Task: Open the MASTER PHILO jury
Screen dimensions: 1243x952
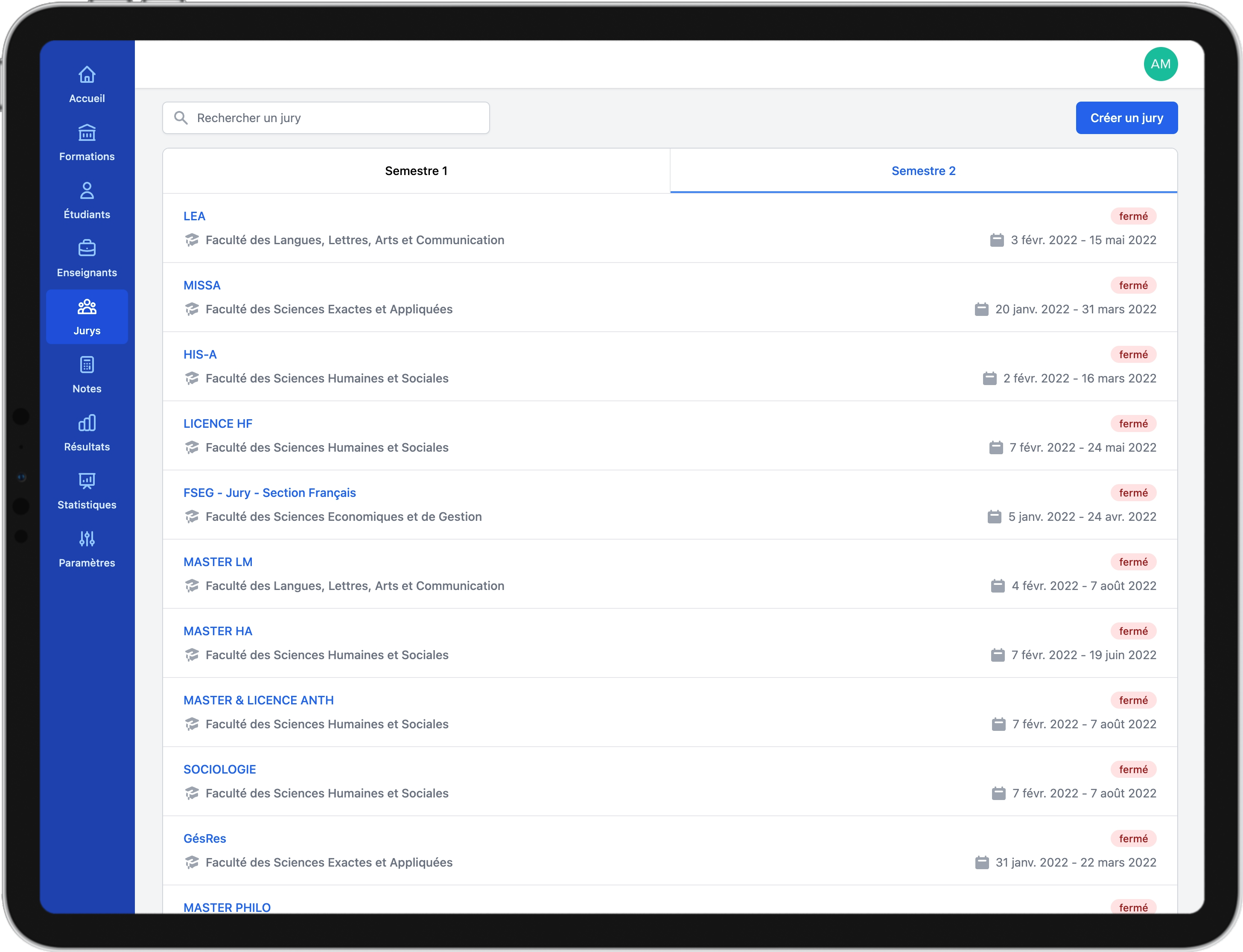Action: 227,907
